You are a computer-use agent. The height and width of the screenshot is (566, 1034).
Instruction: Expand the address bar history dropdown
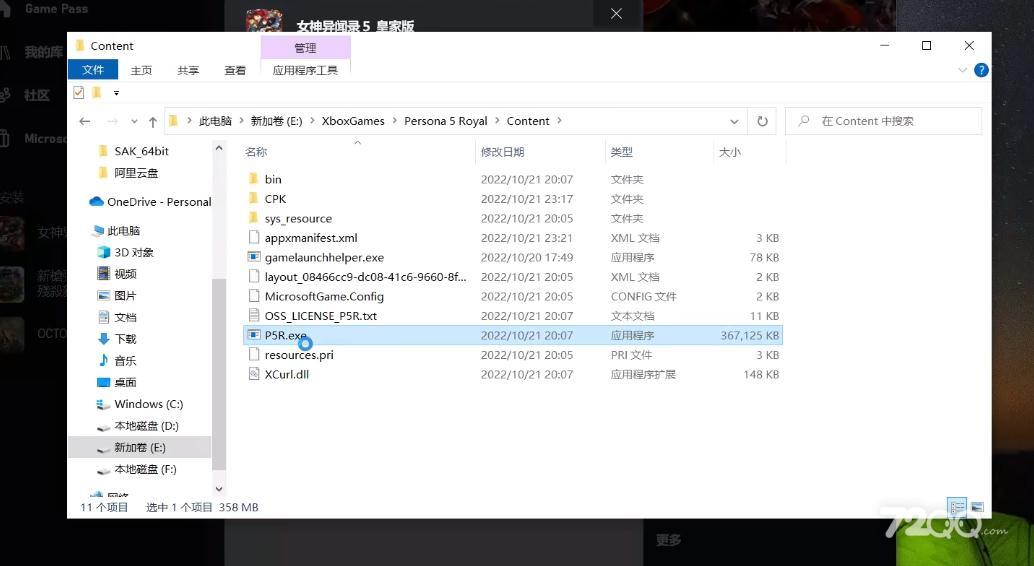(734, 121)
